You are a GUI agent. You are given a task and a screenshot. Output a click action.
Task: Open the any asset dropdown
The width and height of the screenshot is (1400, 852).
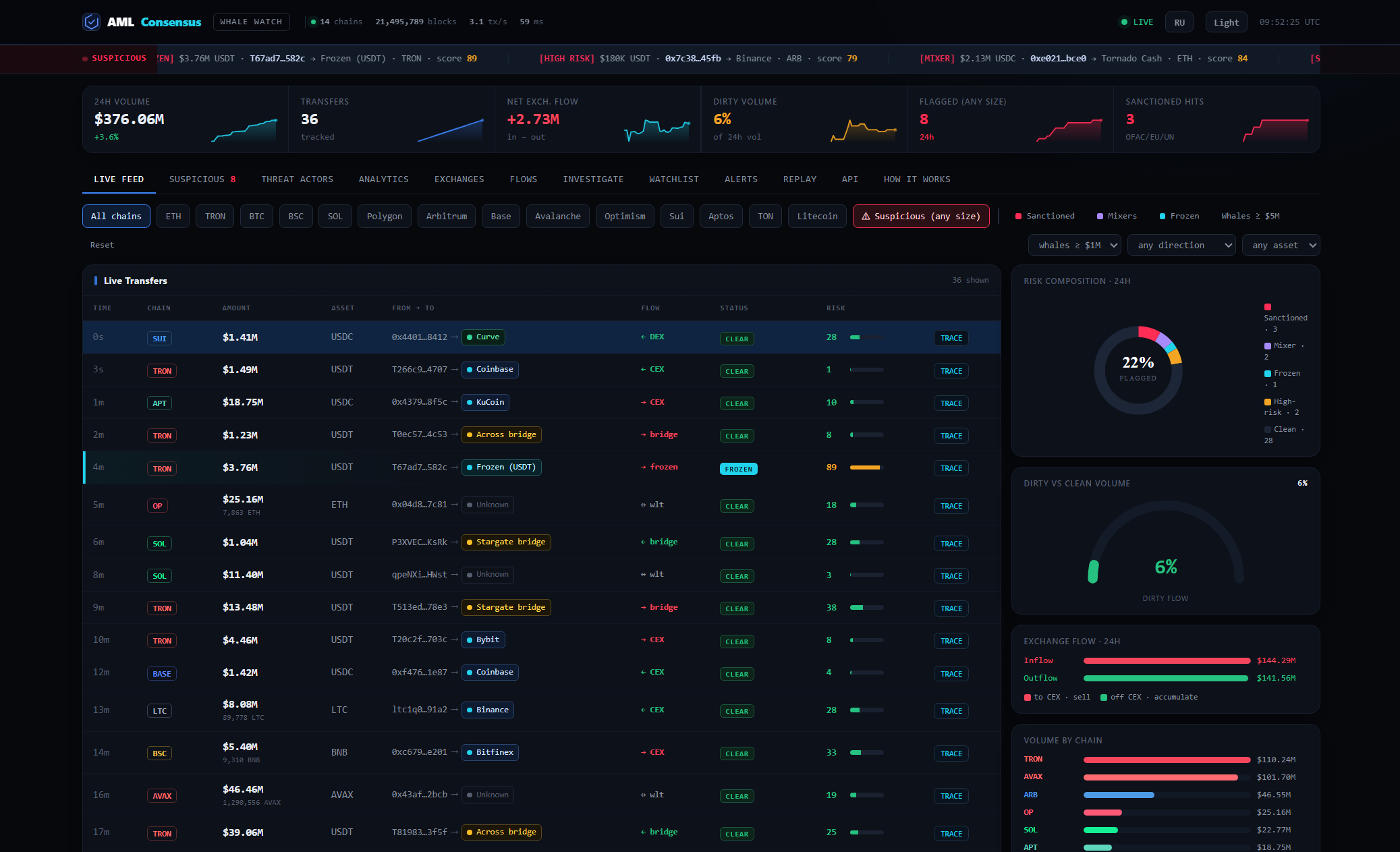point(1281,245)
